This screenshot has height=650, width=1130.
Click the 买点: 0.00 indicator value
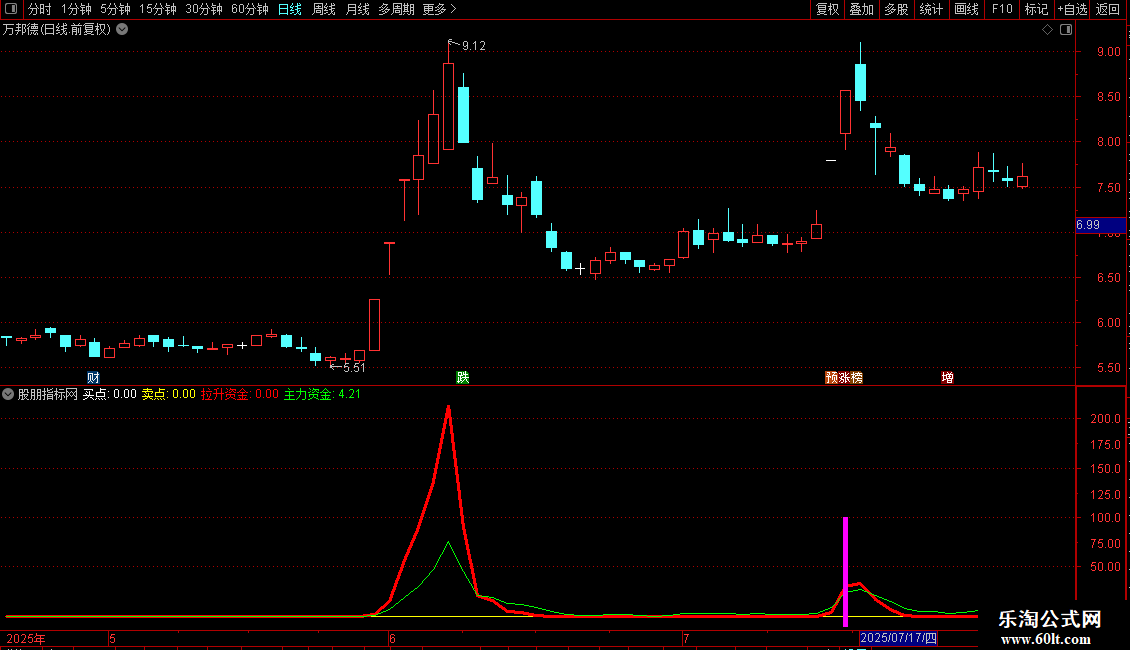[x=110, y=394]
